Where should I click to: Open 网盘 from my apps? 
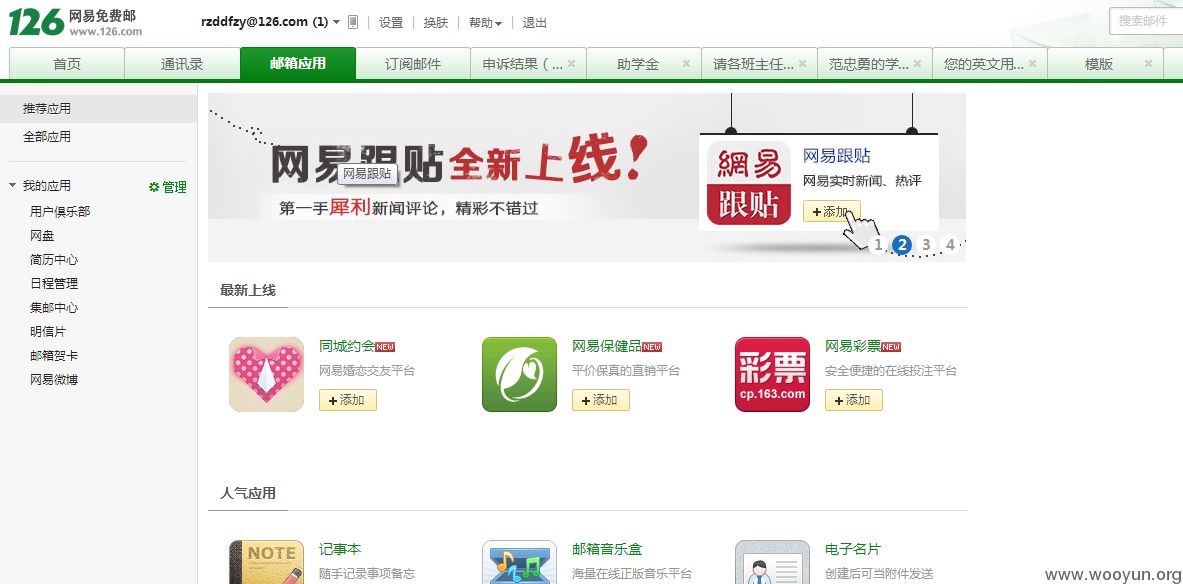click(42, 235)
